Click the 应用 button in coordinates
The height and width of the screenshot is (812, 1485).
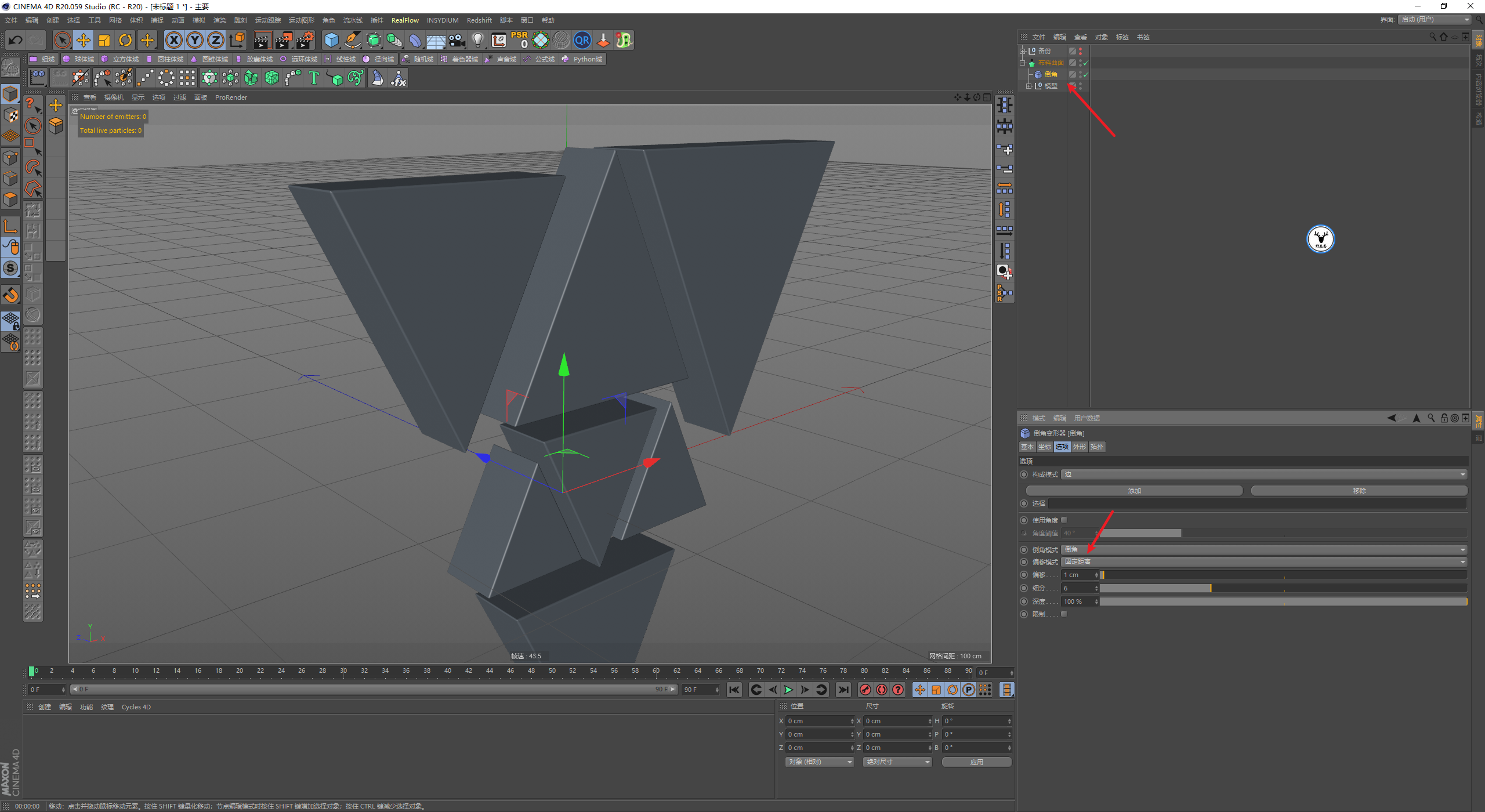click(x=976, y=762)
